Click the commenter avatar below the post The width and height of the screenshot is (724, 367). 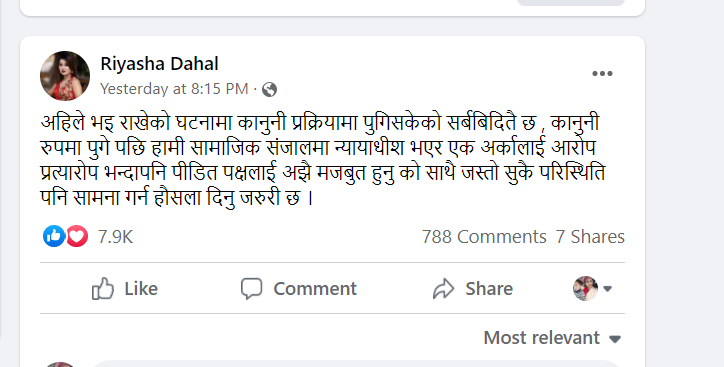(x=59, y=365)
